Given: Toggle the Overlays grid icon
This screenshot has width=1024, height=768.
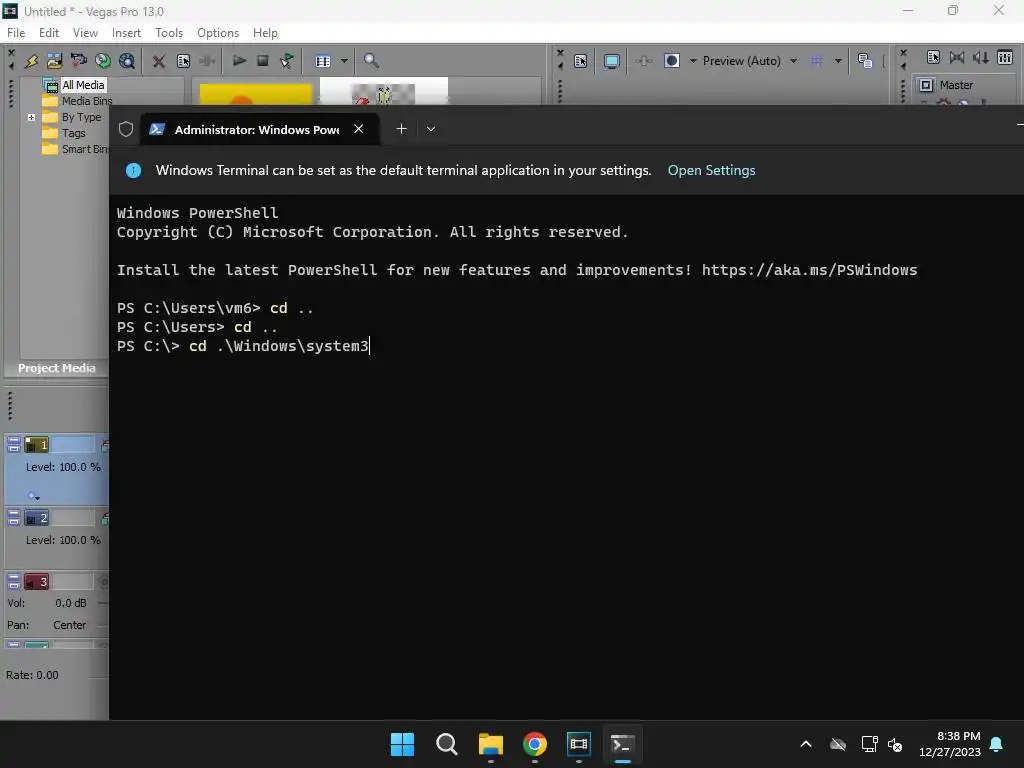Looking at the screenshot, I should [816, 61].
